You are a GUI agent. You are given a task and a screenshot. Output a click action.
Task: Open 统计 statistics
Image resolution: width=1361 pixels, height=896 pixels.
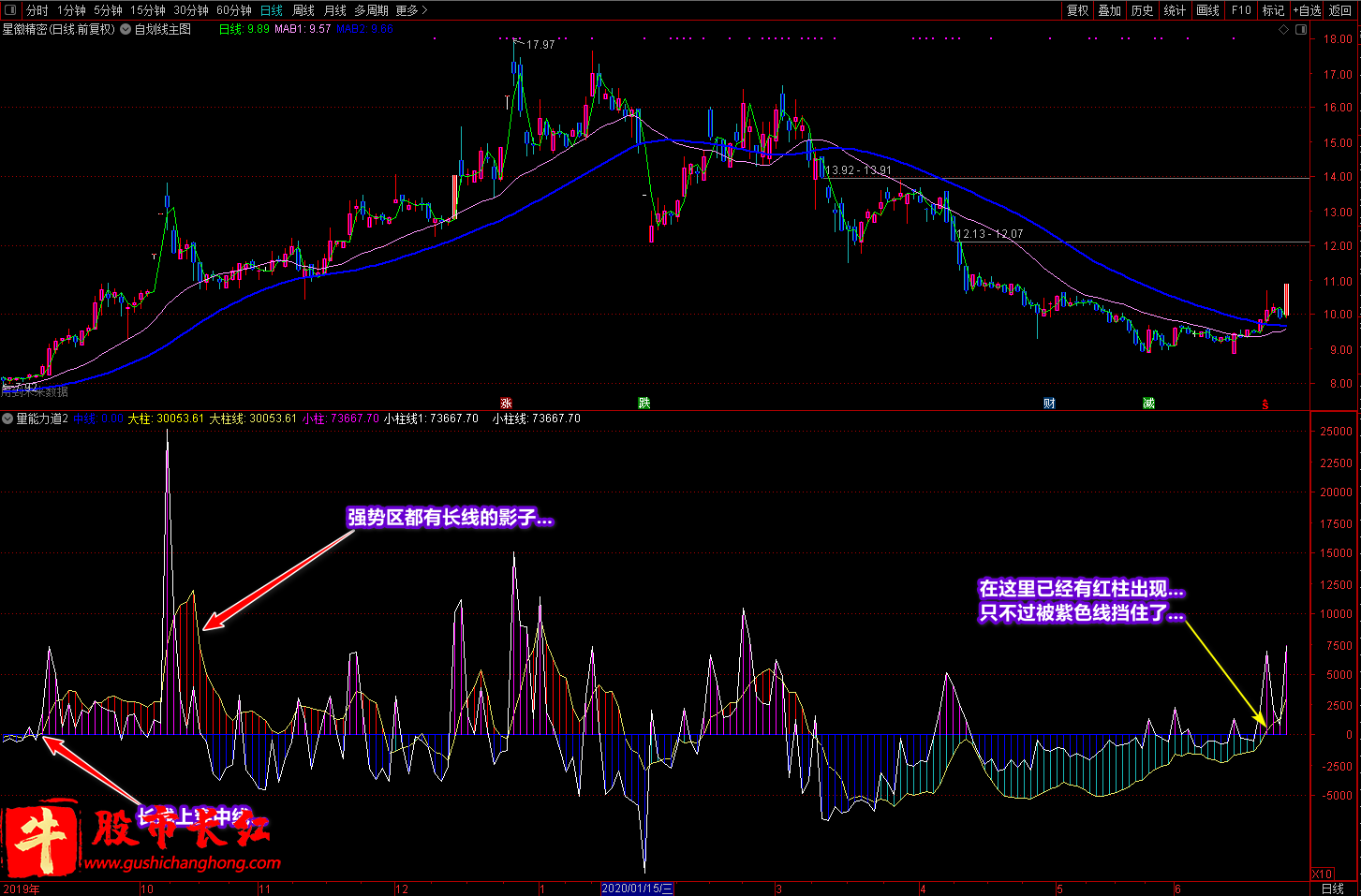click(1175, 10)
